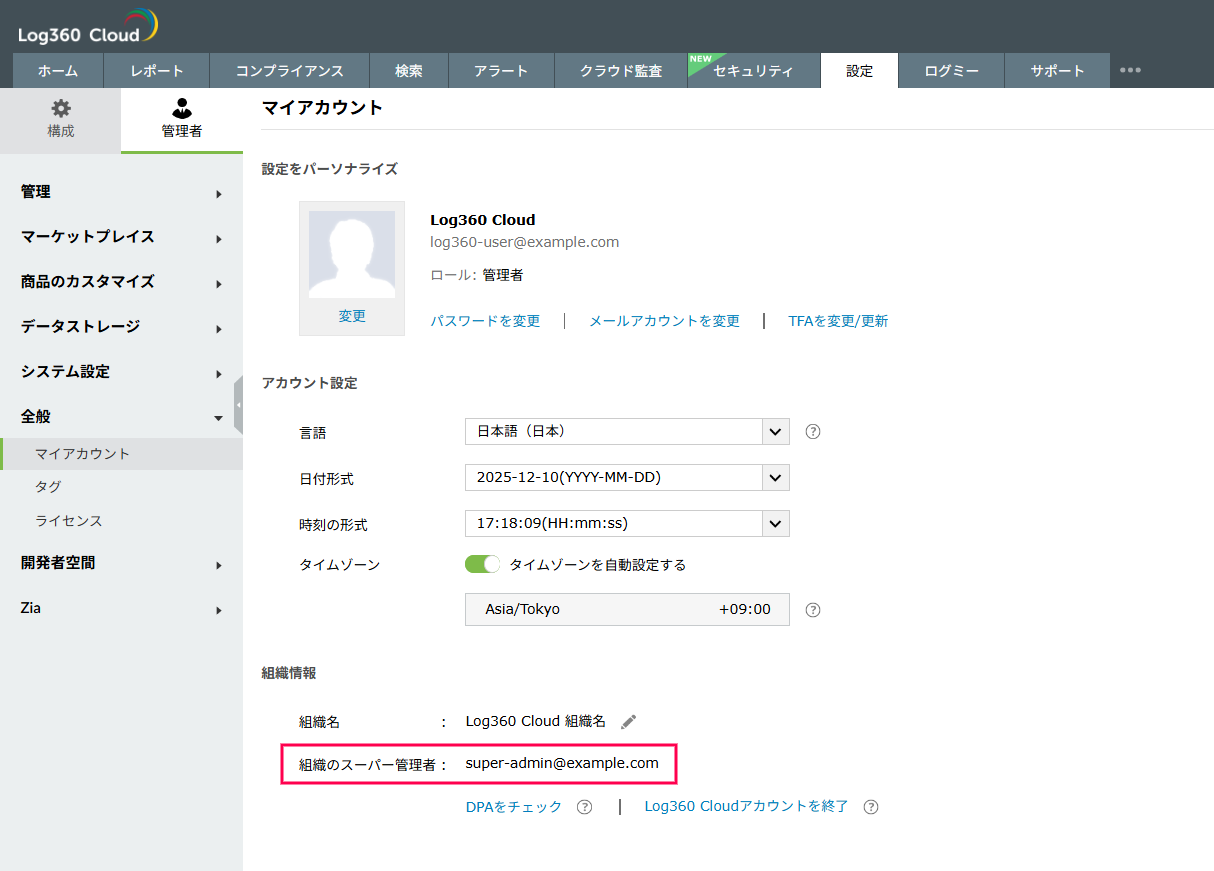Click the TFAを変更/更新 link
1214x871 pixels.
point(838,321)
